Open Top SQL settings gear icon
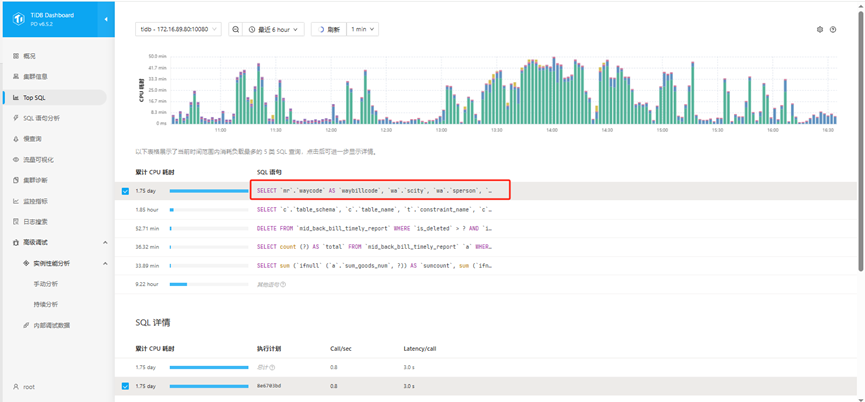The width and height of the screenshot is (865, 402). pyautogui.click(x=820, y=30)
